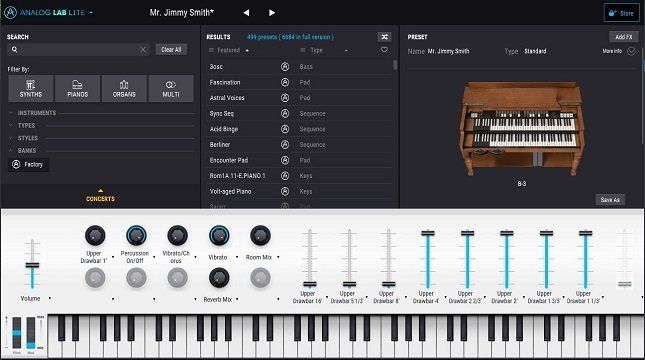Click the Save As button
This screenshot has height=360, width=645.
pos(610,200)
